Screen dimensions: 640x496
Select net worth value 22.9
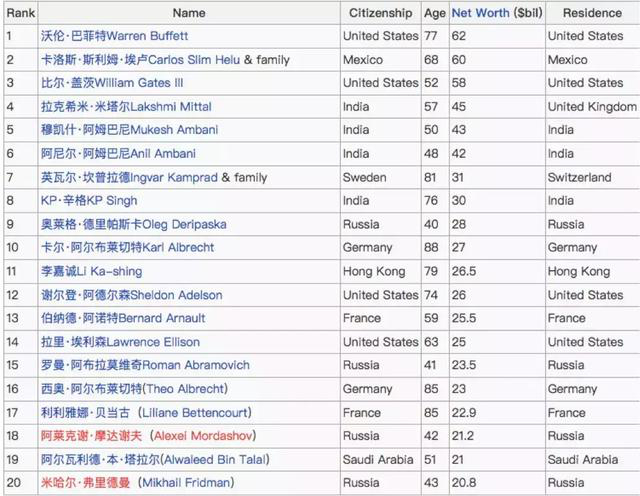tap(464, 412)
